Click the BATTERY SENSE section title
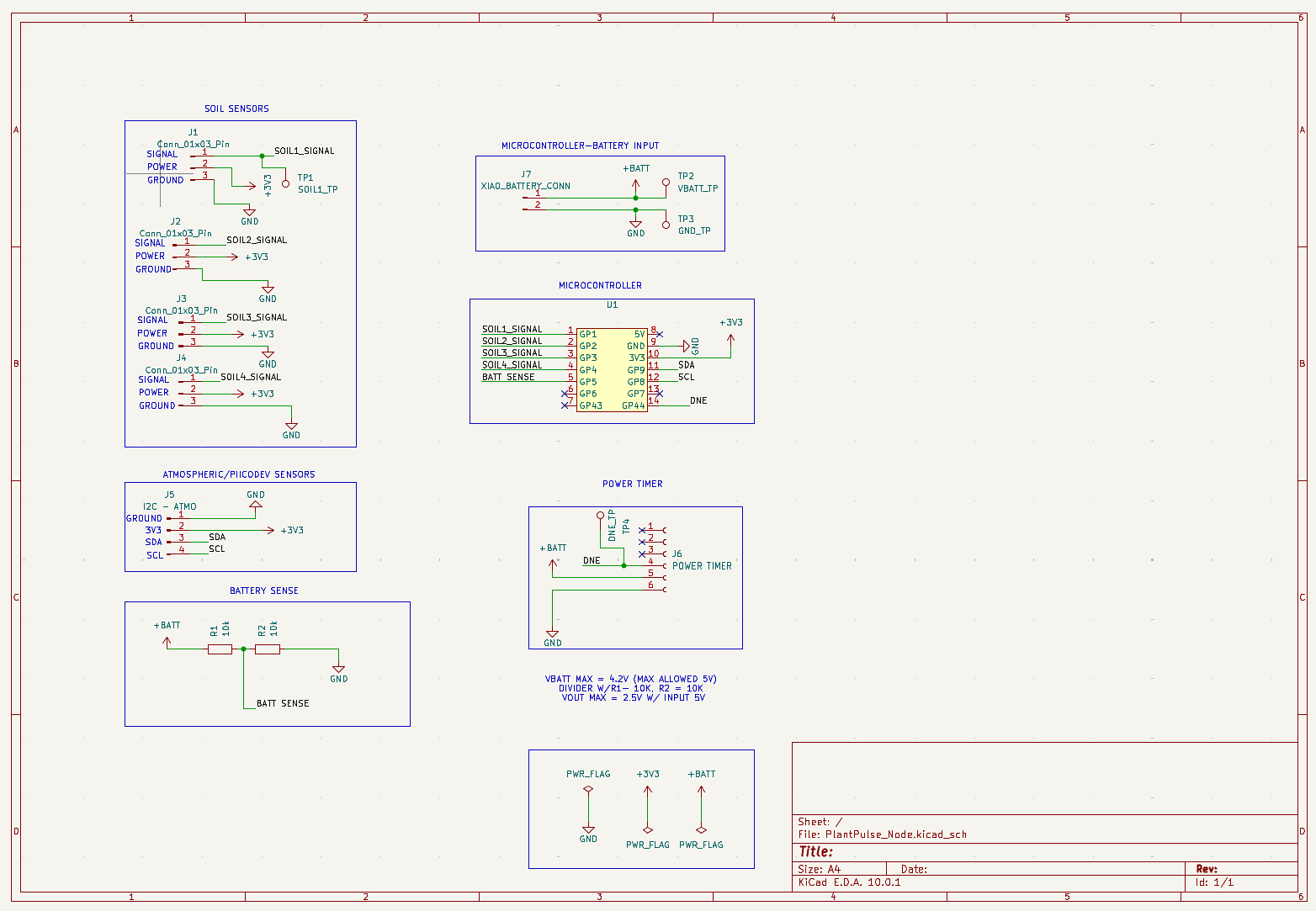1316x911 pixels. [264, 591]
